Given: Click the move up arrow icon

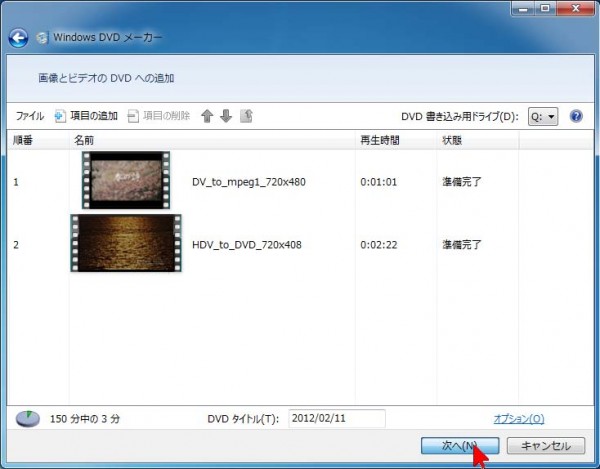Looking at the screenshot, I should [x=207, y=116].
